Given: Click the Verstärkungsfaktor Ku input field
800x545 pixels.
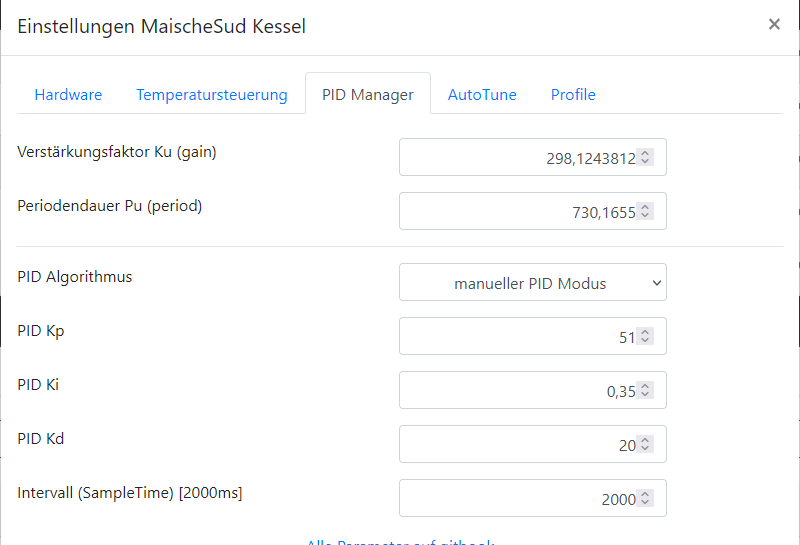Looking at the screenshot, I should (520, 158).
